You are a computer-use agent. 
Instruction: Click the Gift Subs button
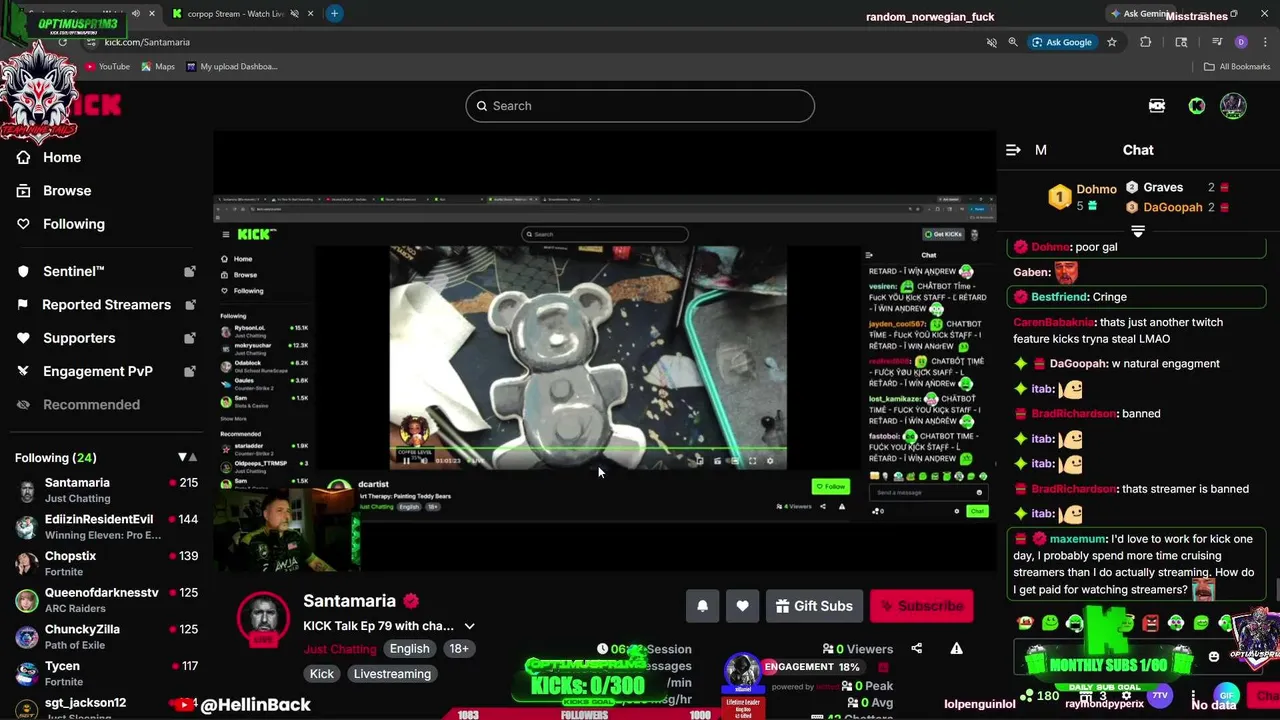814,606
